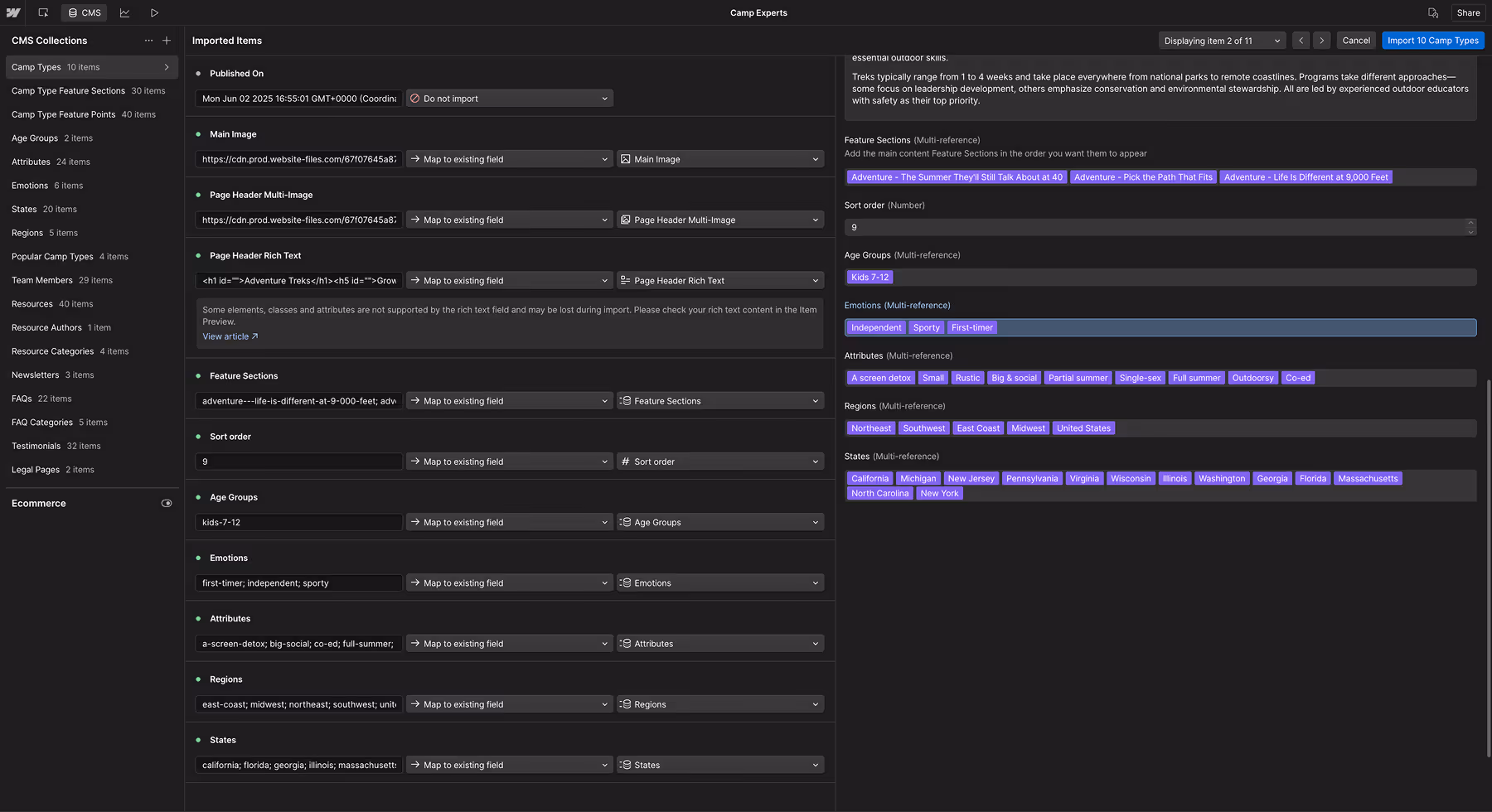The width and height of the screenshot is (1492, 812).
Task: Open the Webflow logo menu
Action: pyautogui.click(x=15, y=12)
